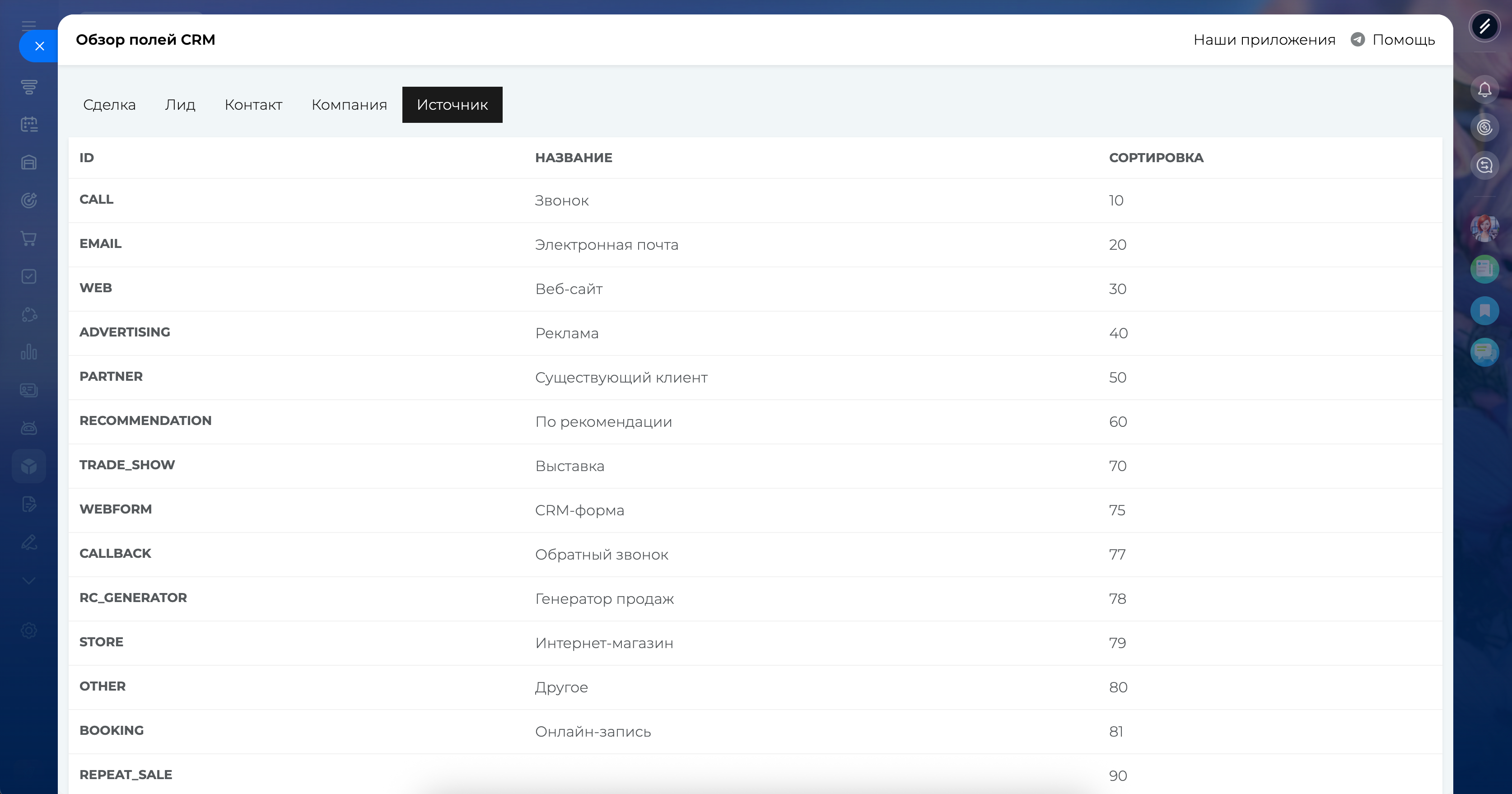Open the robot automation sidebar icon
This screenshot has height=794, width=1512.
29,428
